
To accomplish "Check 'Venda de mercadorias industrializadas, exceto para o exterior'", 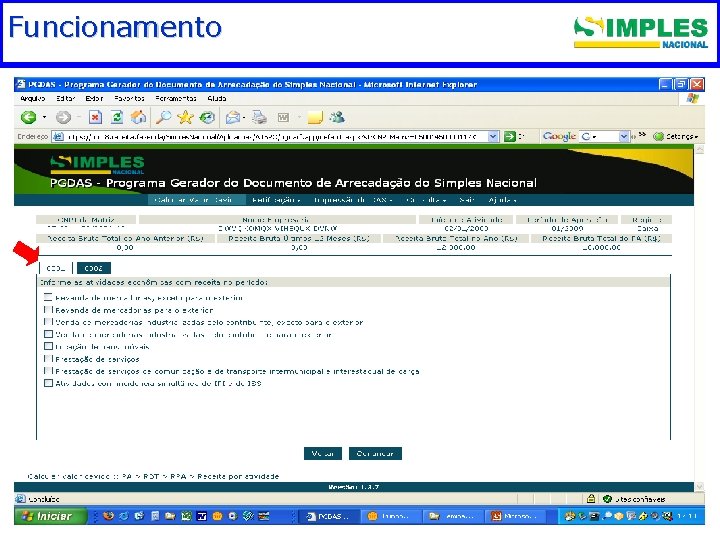I will pos(48,321).
